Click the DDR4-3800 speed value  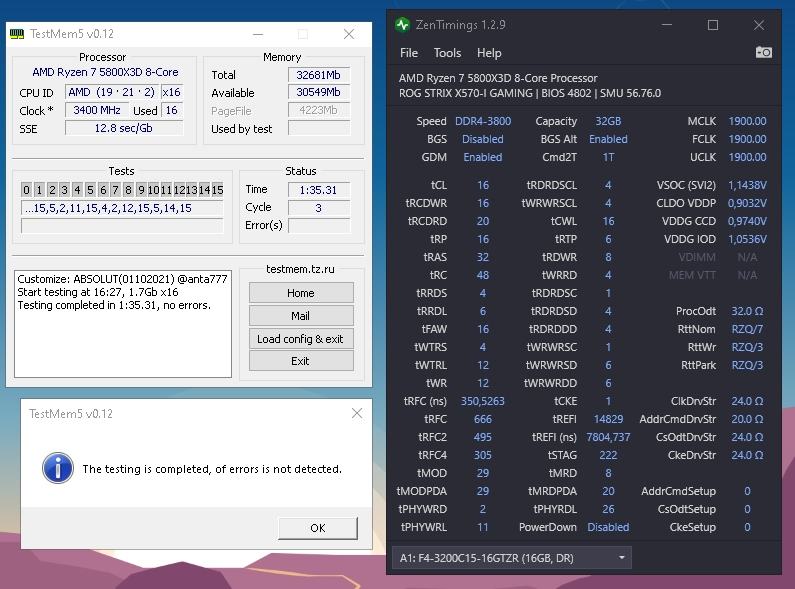click(483, 121)
